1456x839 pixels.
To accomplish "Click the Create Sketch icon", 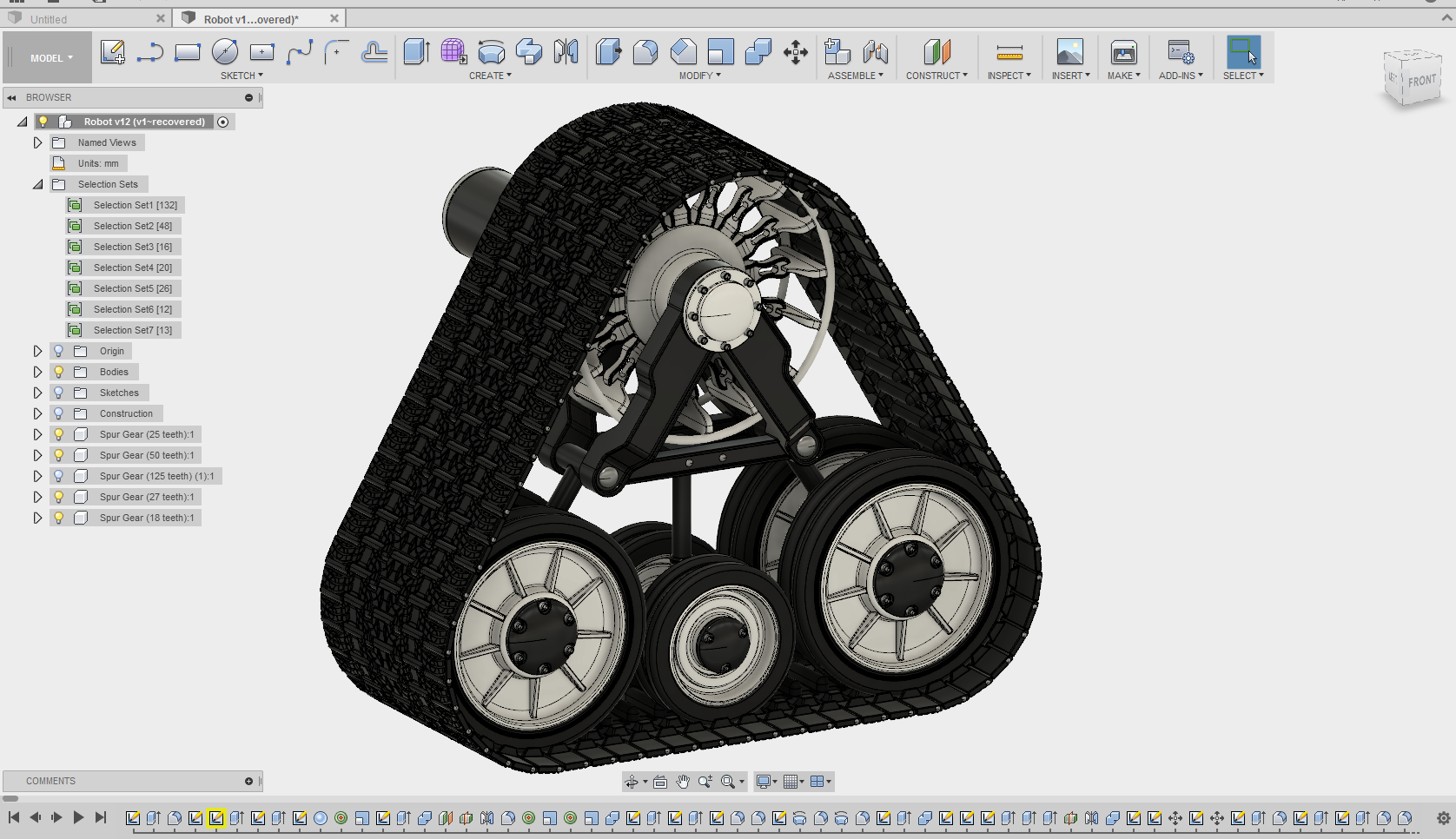I will click(112, 52).
